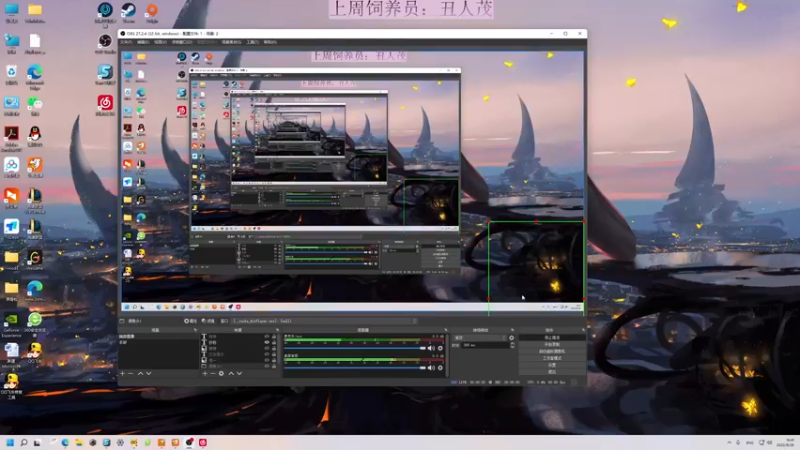Open the NetEase Cloud Music desktop icon
This screenshot has width=800, height=450.
coord(105,105)
